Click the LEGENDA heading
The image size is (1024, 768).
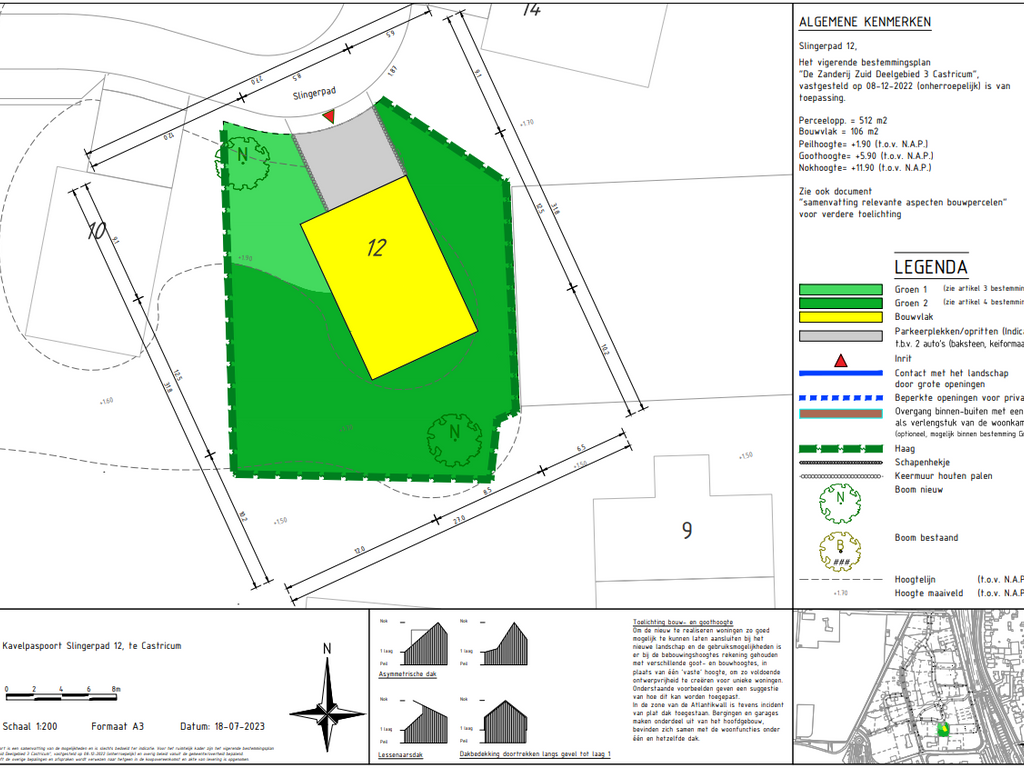[930, 267]
